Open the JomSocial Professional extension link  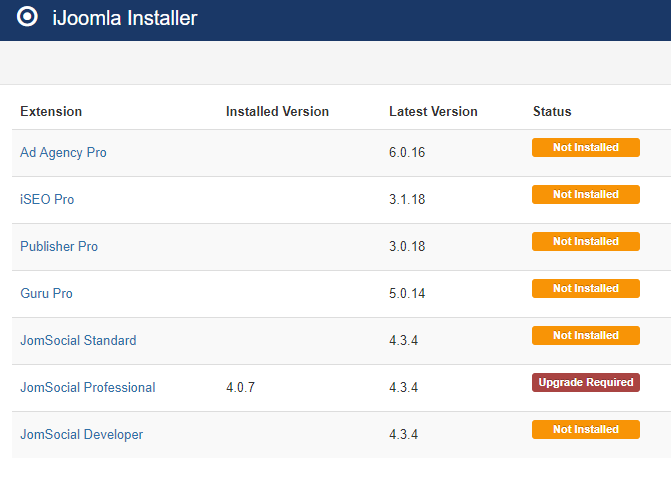click(x=88, y=388)
